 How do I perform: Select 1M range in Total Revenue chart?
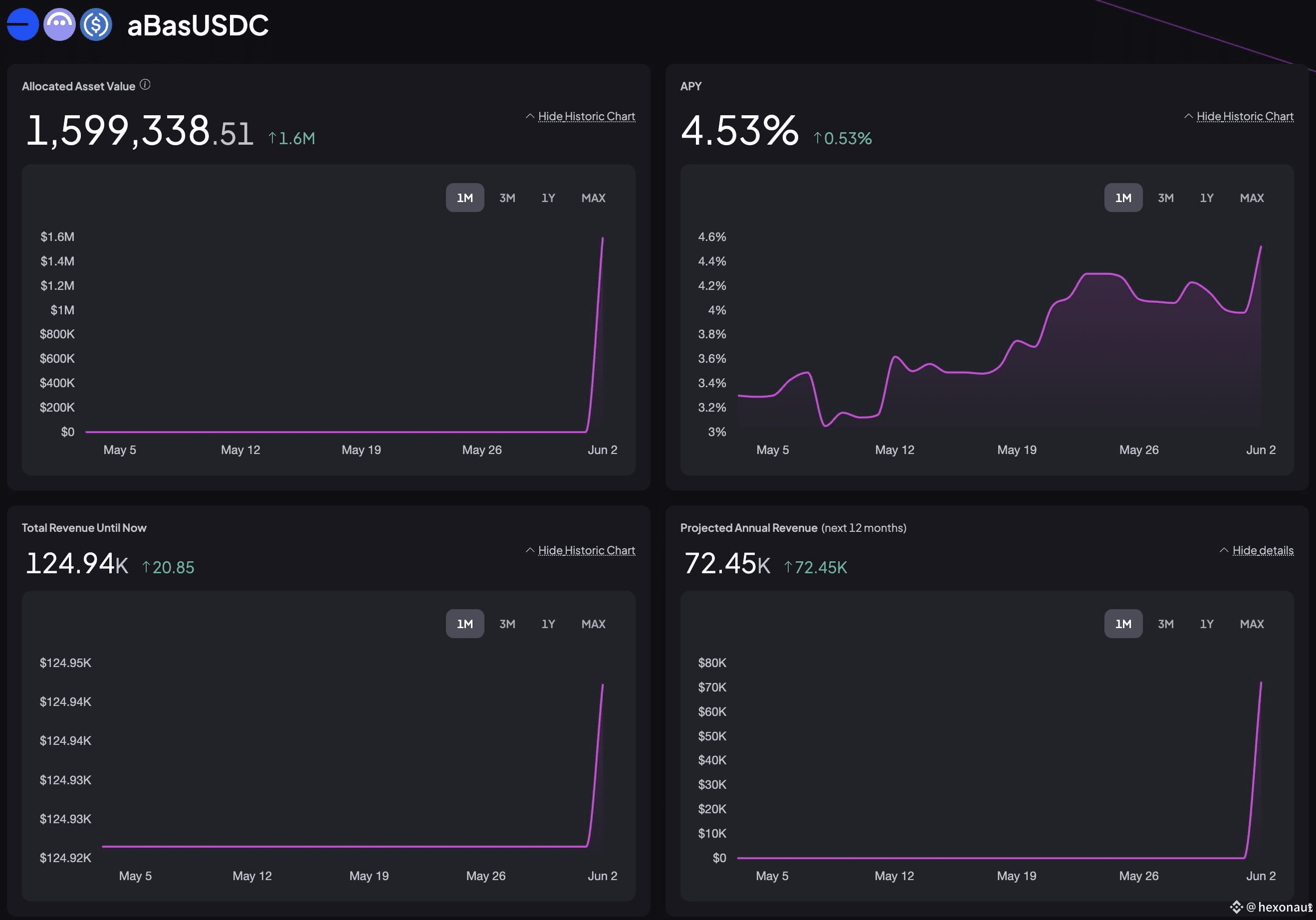click(x=465, y=624)
